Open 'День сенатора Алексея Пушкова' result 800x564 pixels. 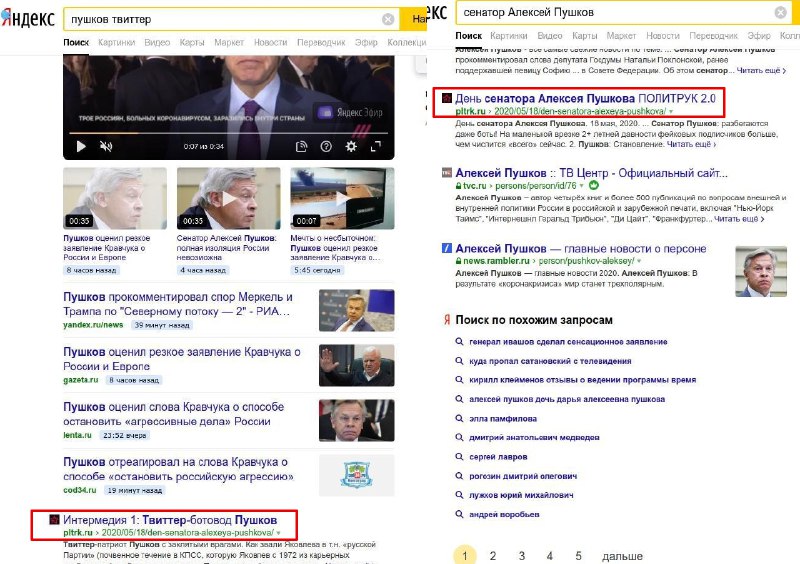coord(585,99)
